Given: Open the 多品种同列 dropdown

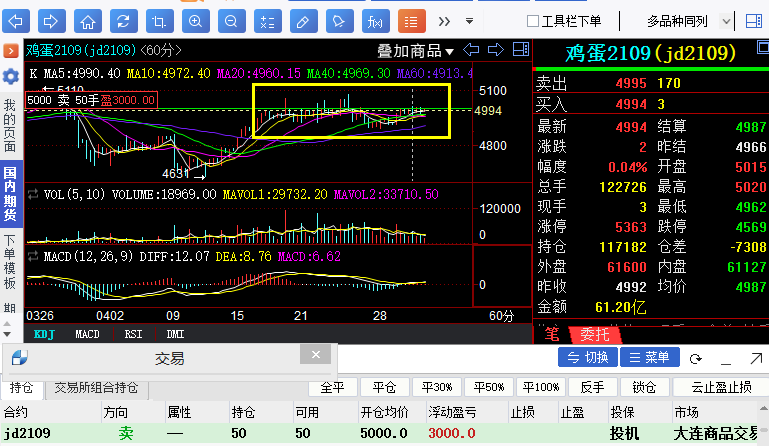Looking at the screenshot, I should point(726,21).
